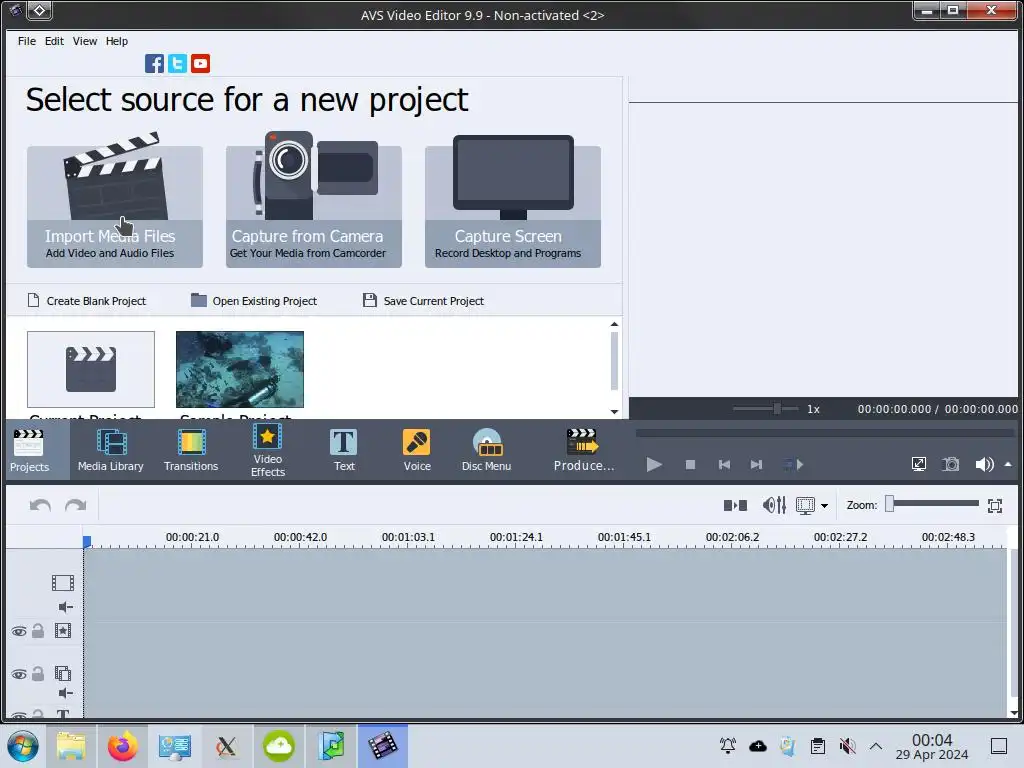Click the next scene playback button
Viewport: 1024px width, 768px height.
pyautogui.click(x=793, y=464)
